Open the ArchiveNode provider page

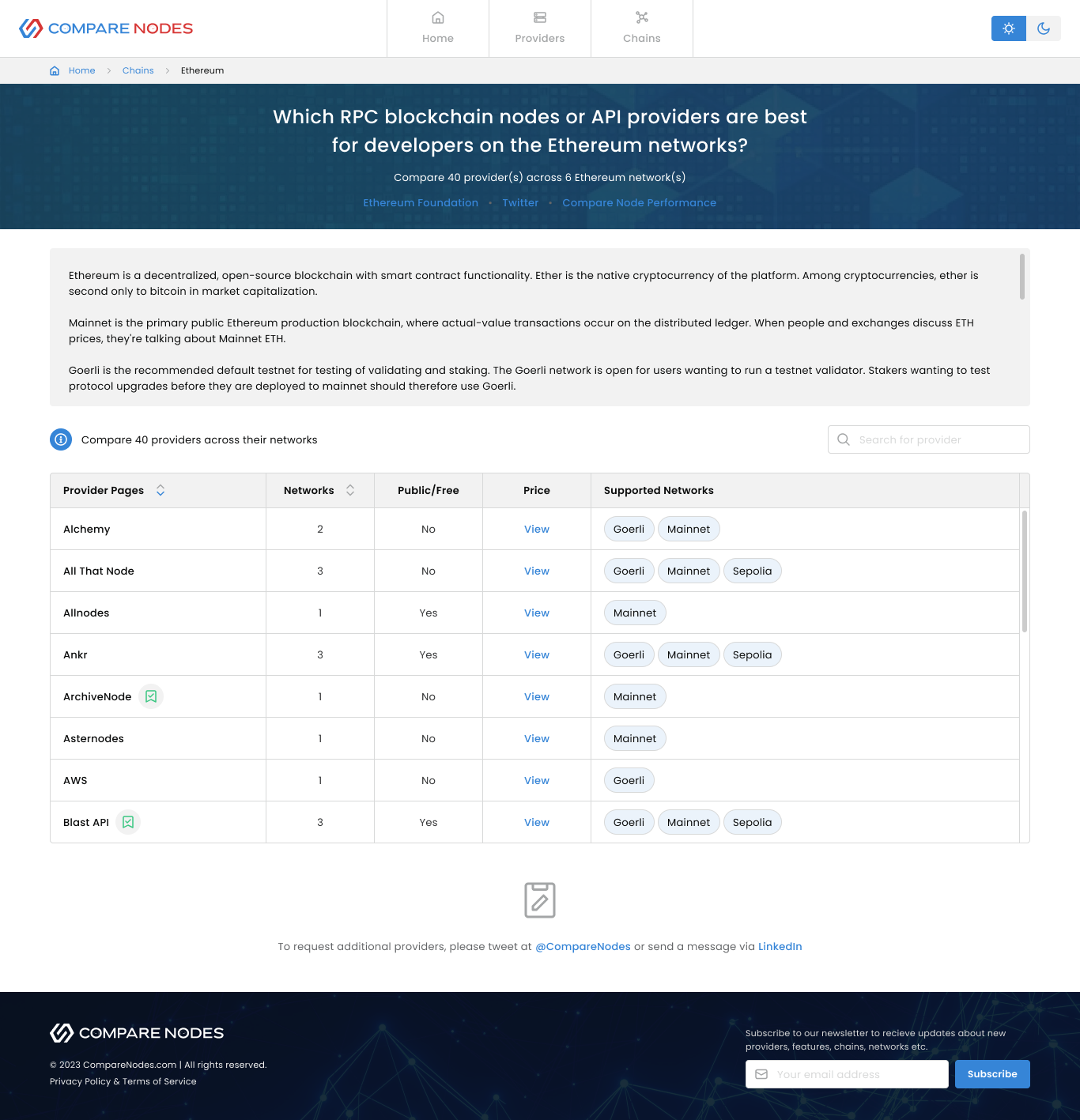click(97, 696)
